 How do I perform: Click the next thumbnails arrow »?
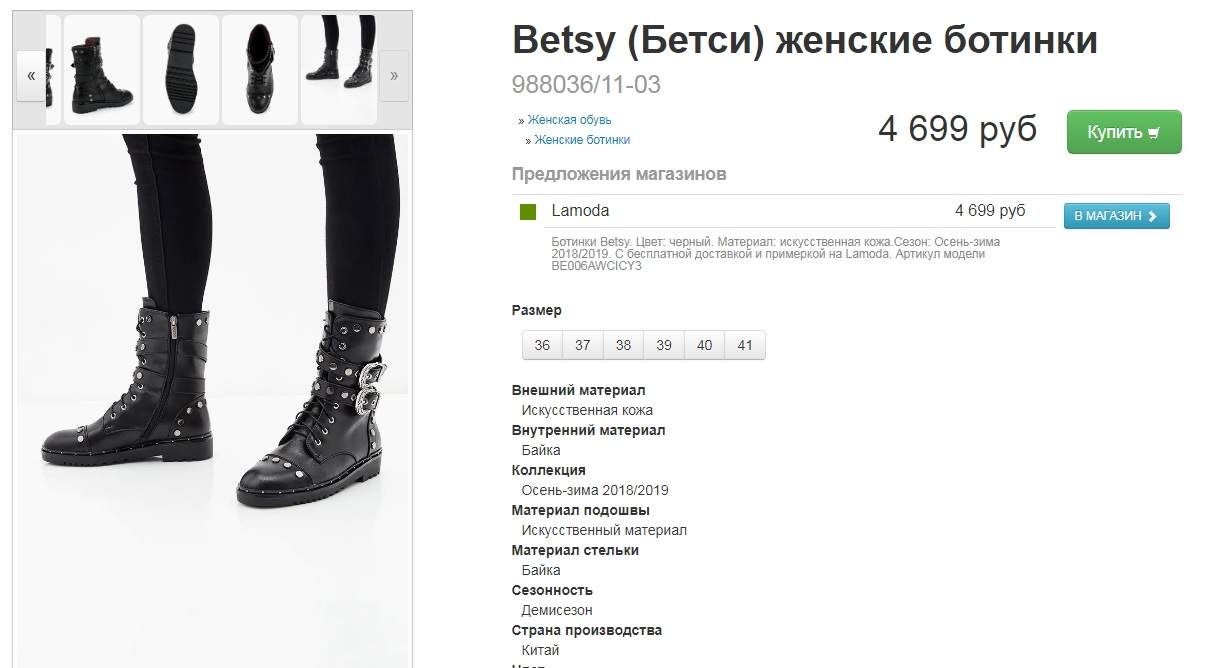coord(394,76)
